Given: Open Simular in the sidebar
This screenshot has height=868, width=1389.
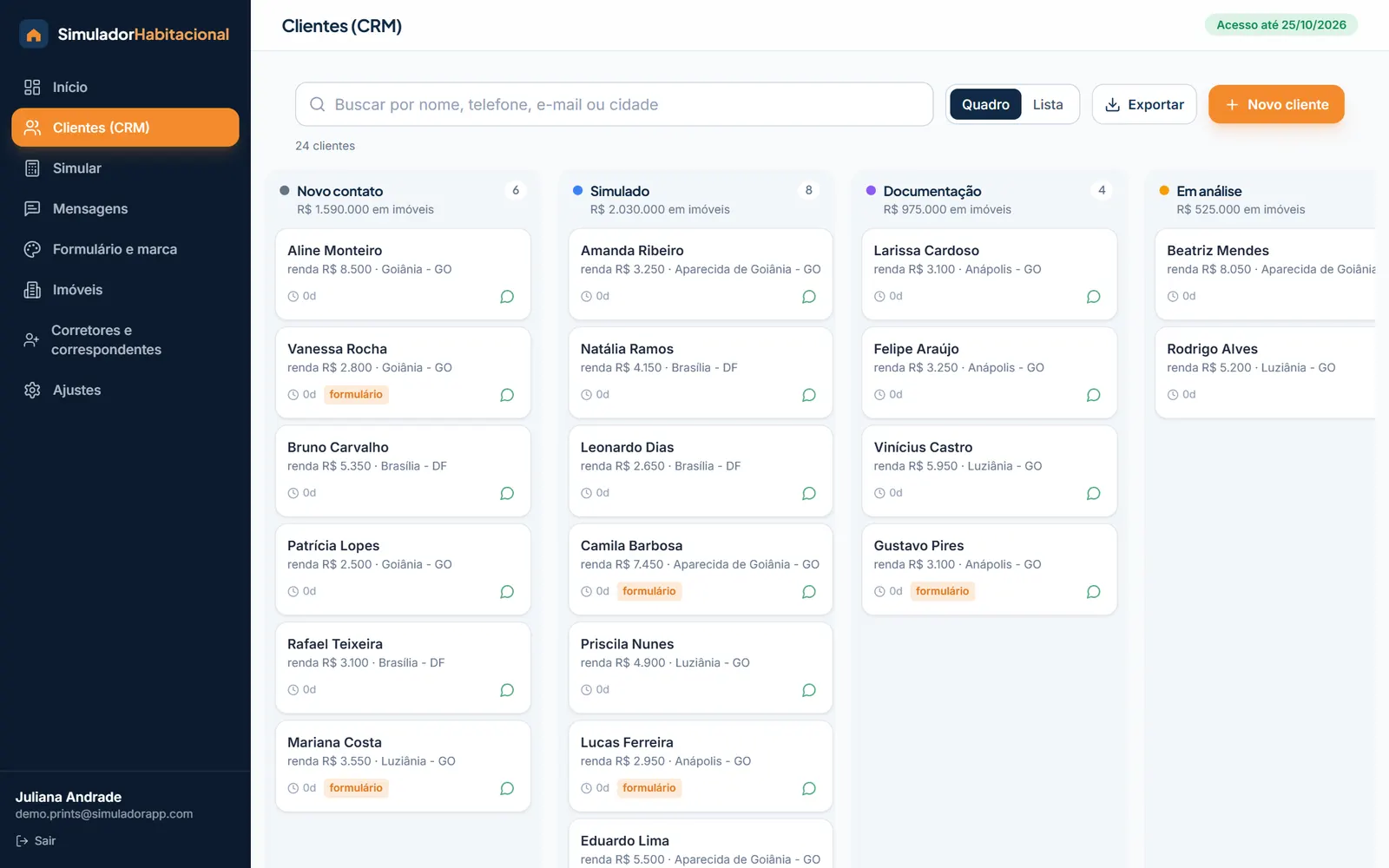Looking at the screenshot, I should tap(125, 168).
